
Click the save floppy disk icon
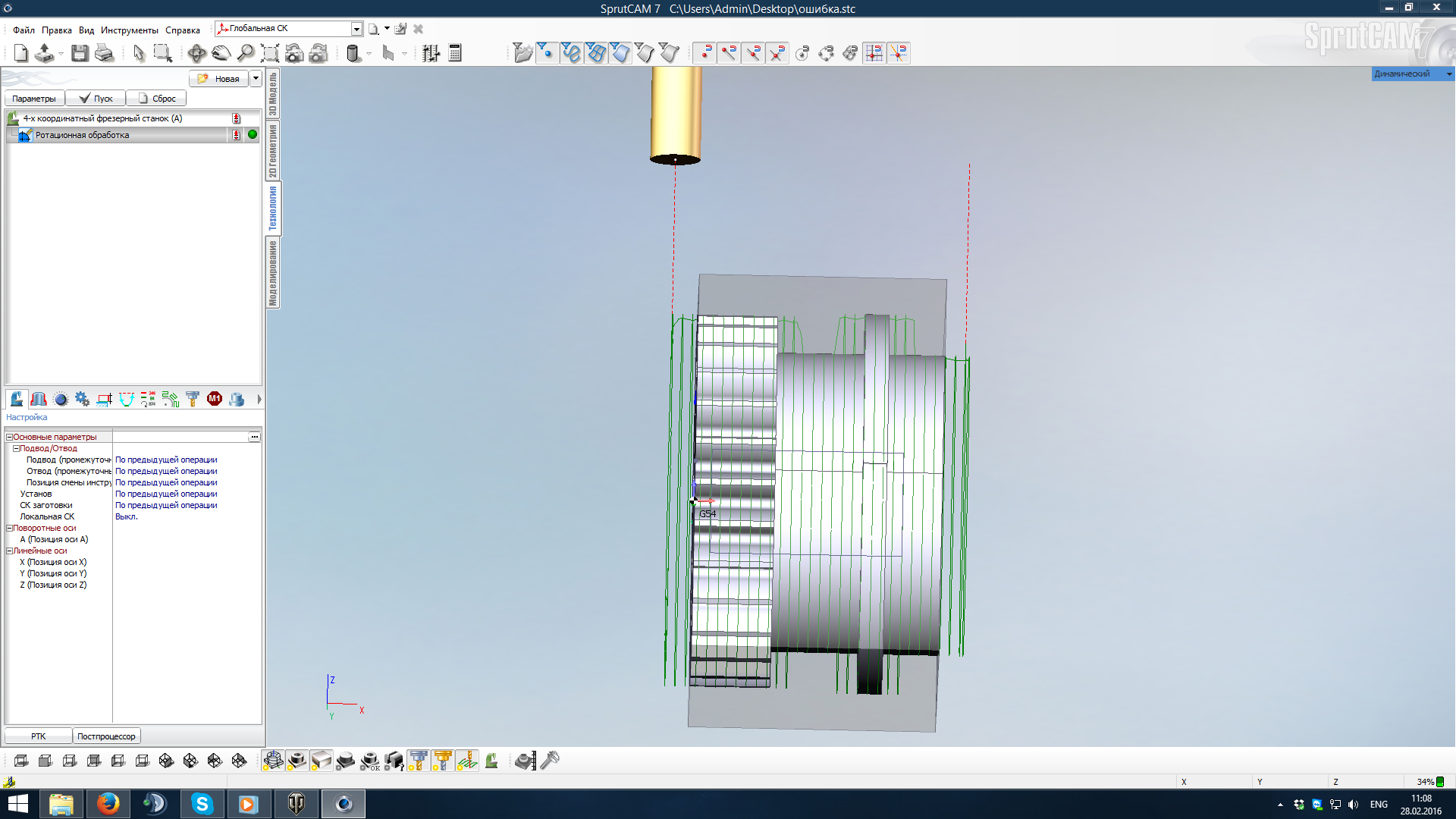tap(80, 53)
